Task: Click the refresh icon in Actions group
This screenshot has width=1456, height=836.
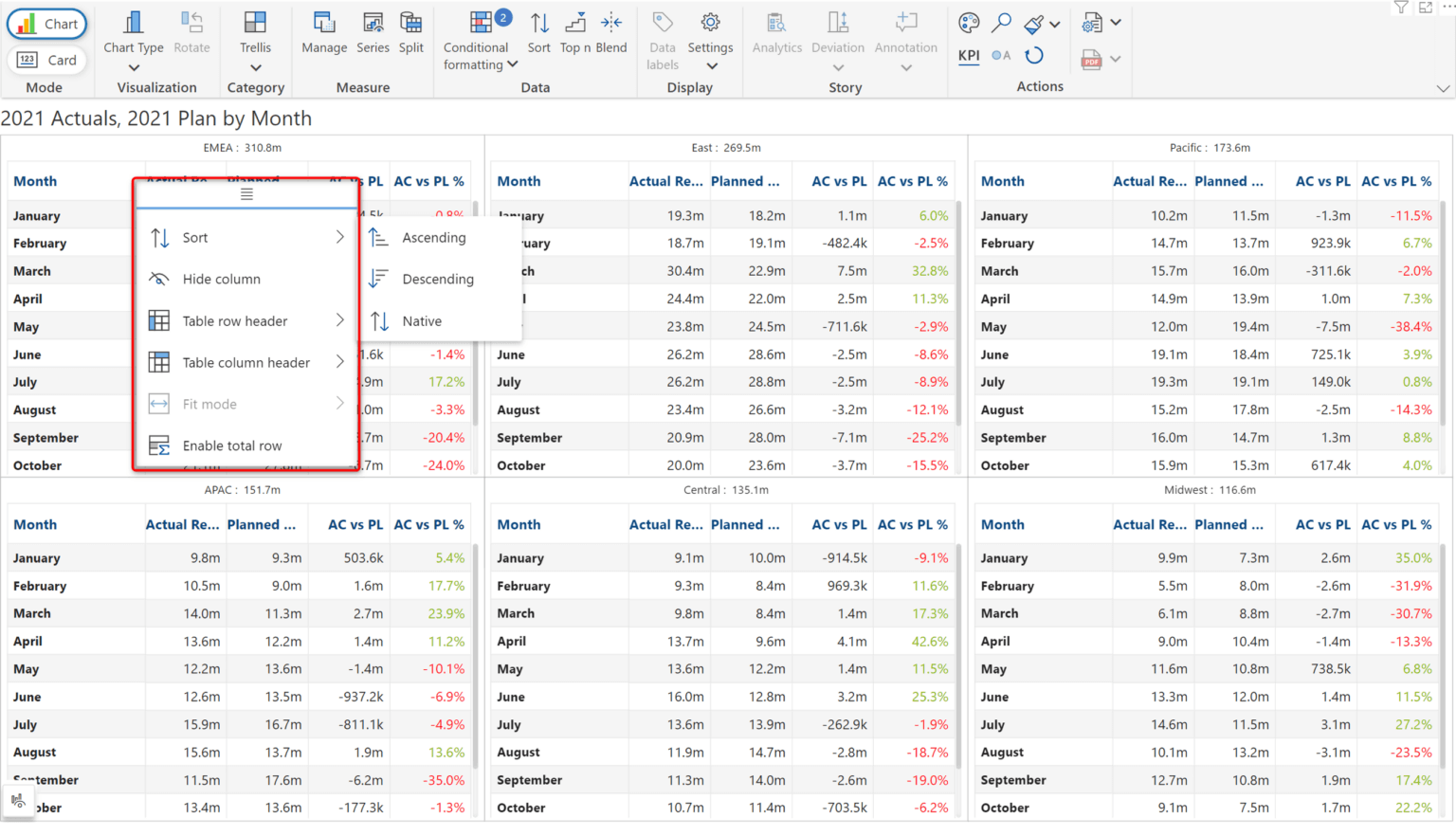Action: [1035, 55]
